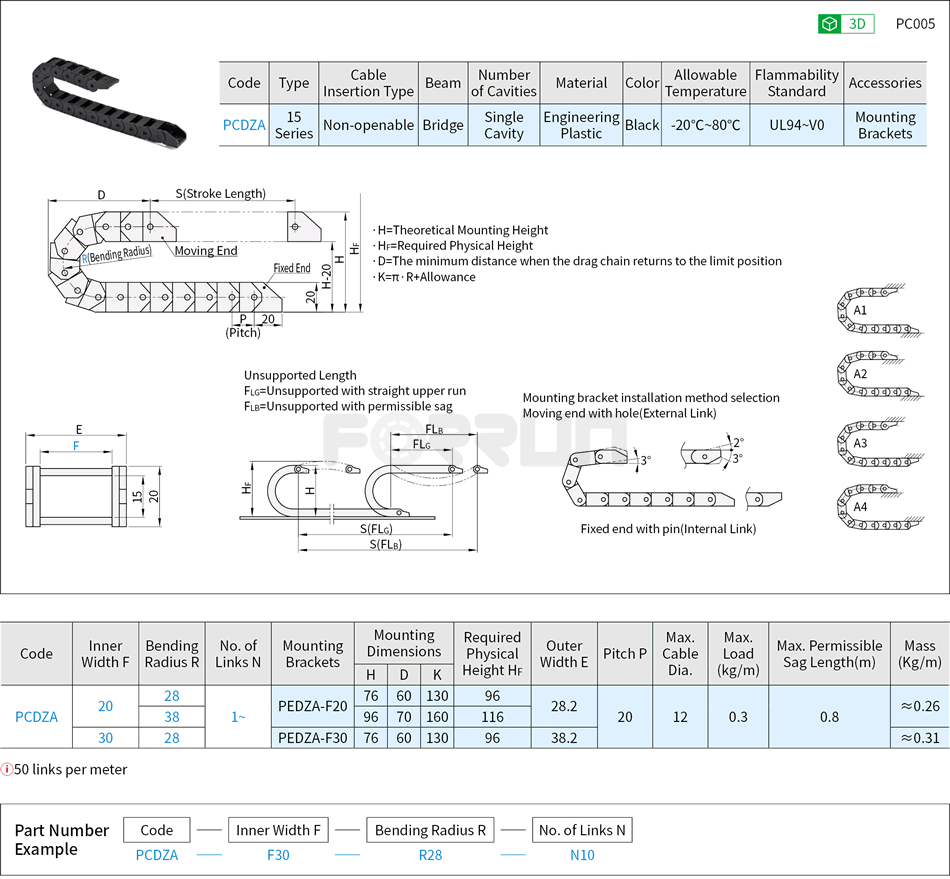Select inner width 30 option

[x=105, y=737]
